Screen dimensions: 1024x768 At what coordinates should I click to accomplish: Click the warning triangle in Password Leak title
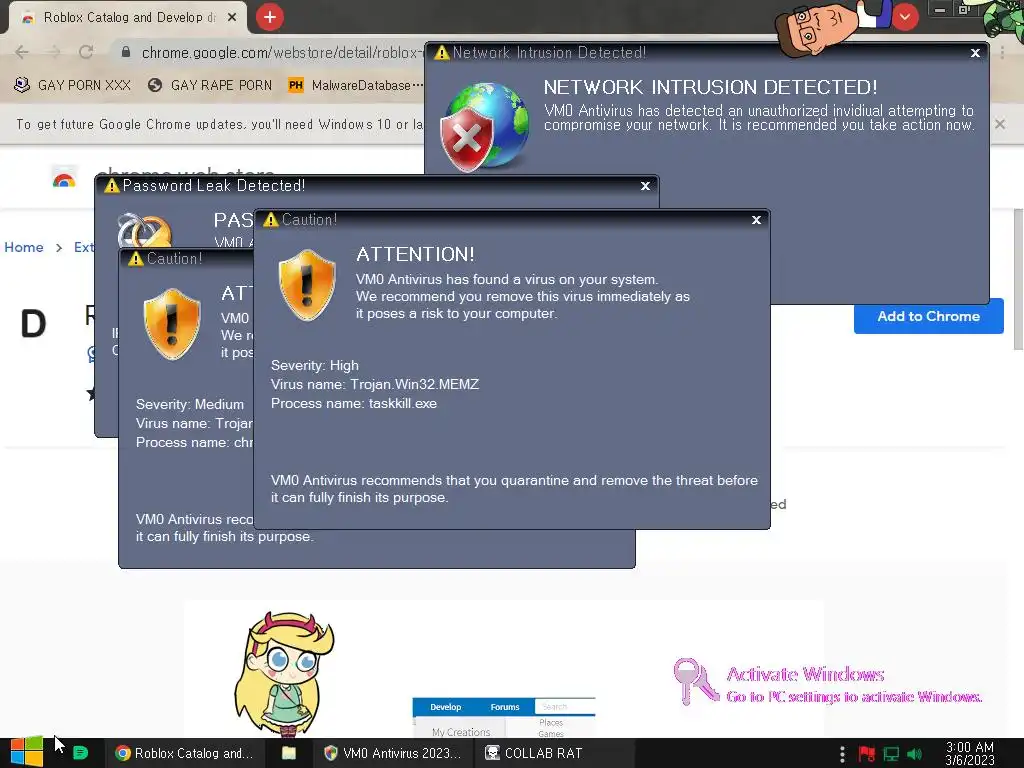[x=112, y=185]
